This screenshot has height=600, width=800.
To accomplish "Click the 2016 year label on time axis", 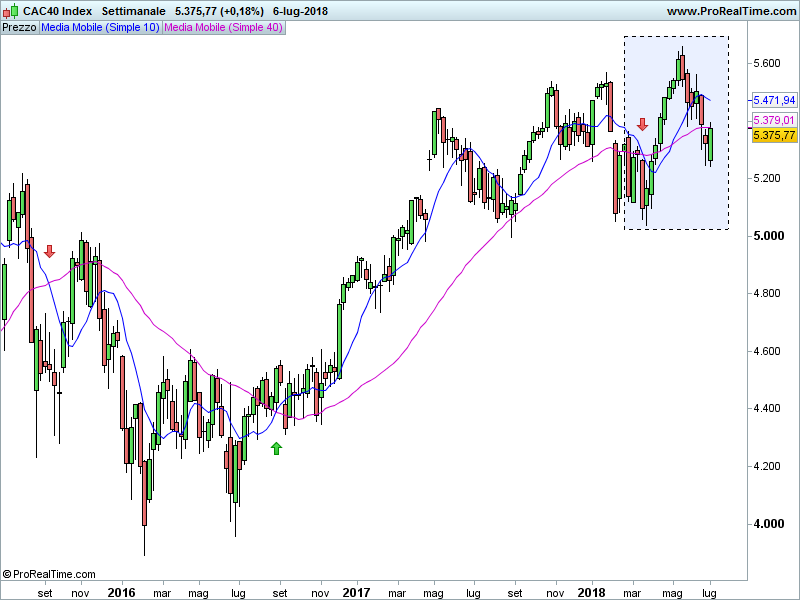I will click(x=121, y=592).
